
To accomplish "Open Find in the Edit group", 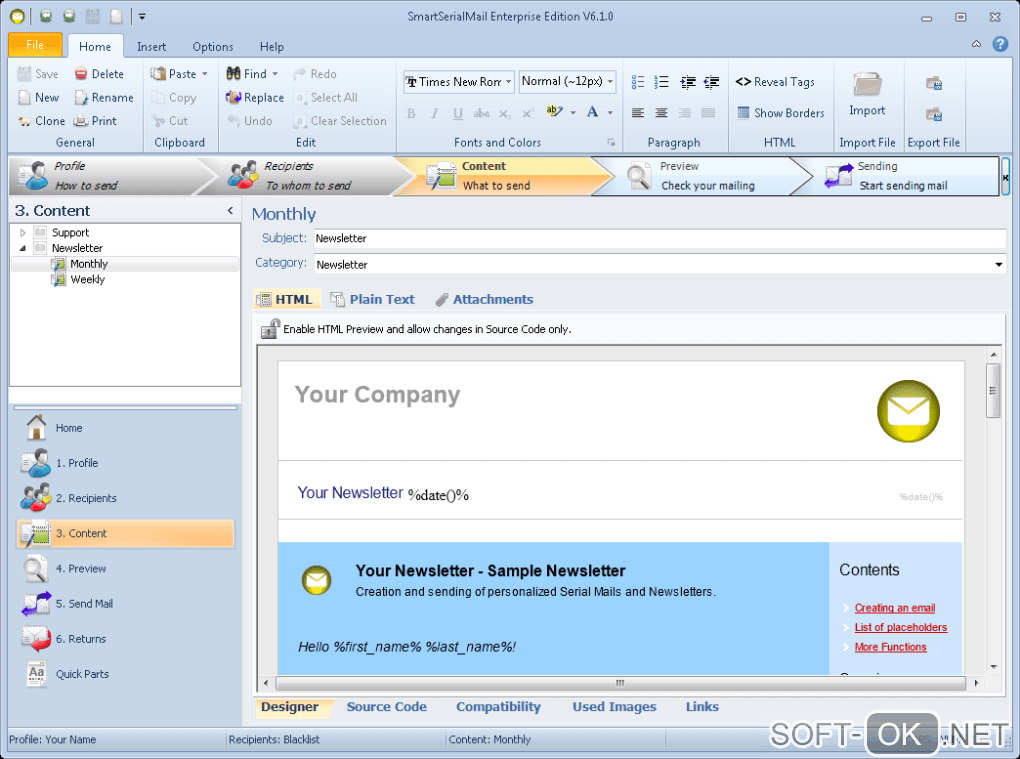I will tap(247, 73).
